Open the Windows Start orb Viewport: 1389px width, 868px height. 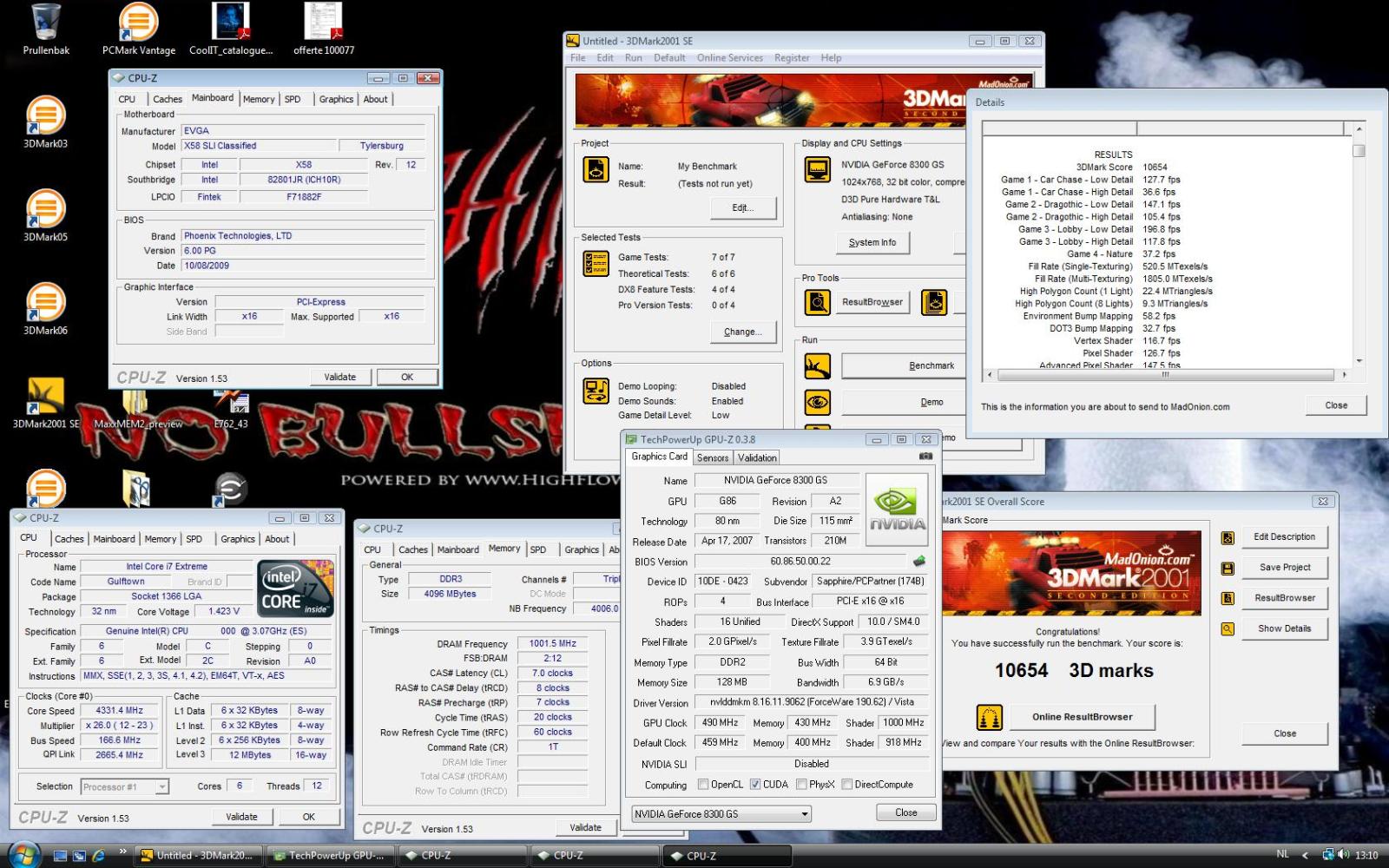23,855
